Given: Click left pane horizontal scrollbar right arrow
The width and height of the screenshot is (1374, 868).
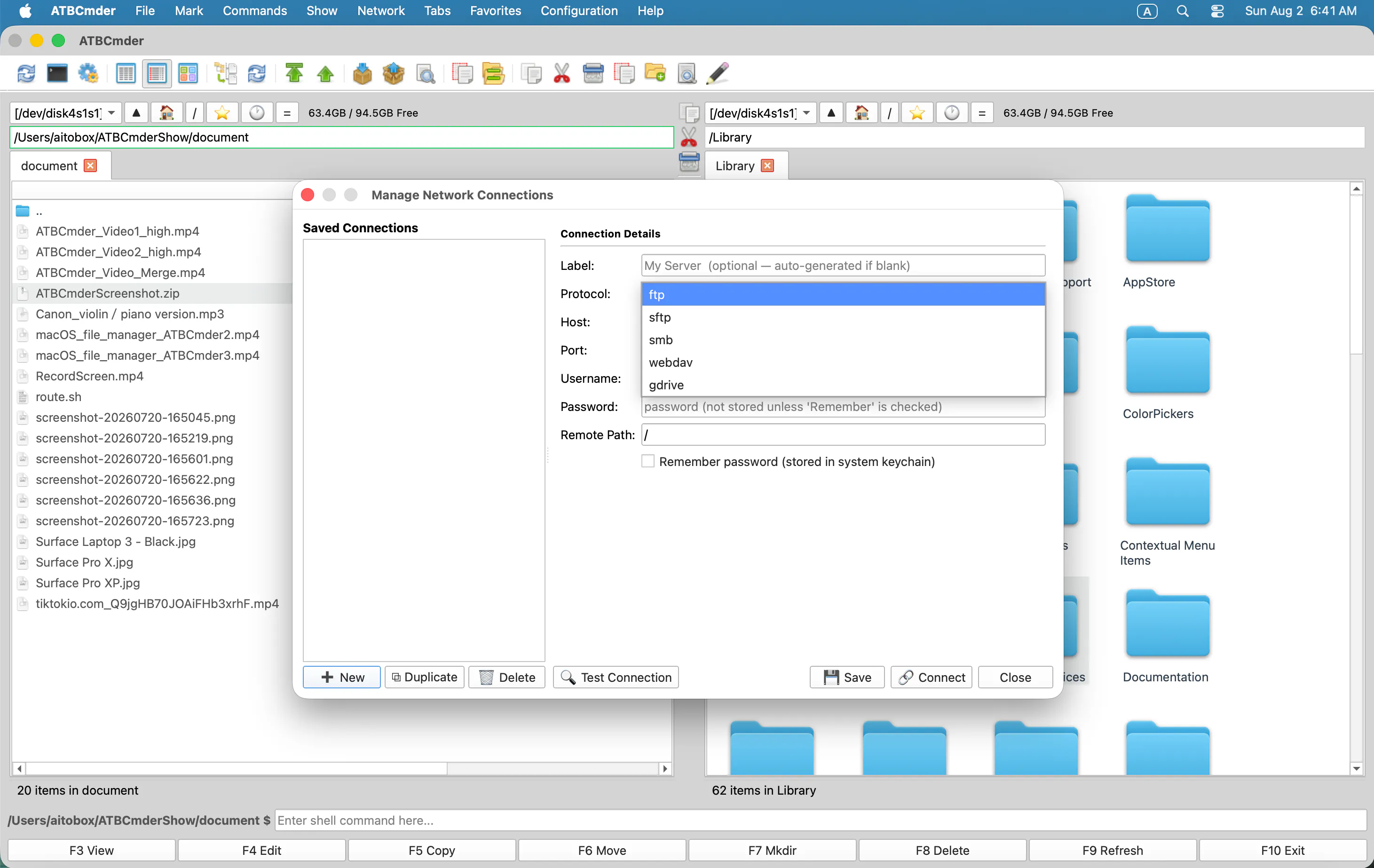Looking at the screenshot, I should [x=665, y=769].
